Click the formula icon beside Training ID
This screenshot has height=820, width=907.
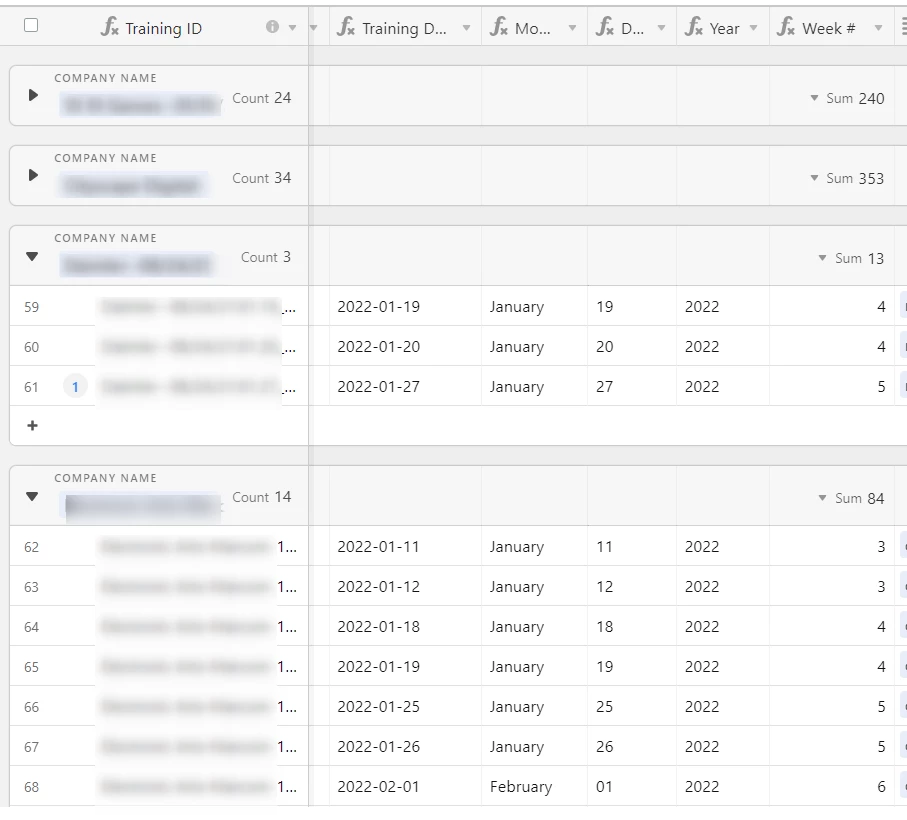coord(109,27)
